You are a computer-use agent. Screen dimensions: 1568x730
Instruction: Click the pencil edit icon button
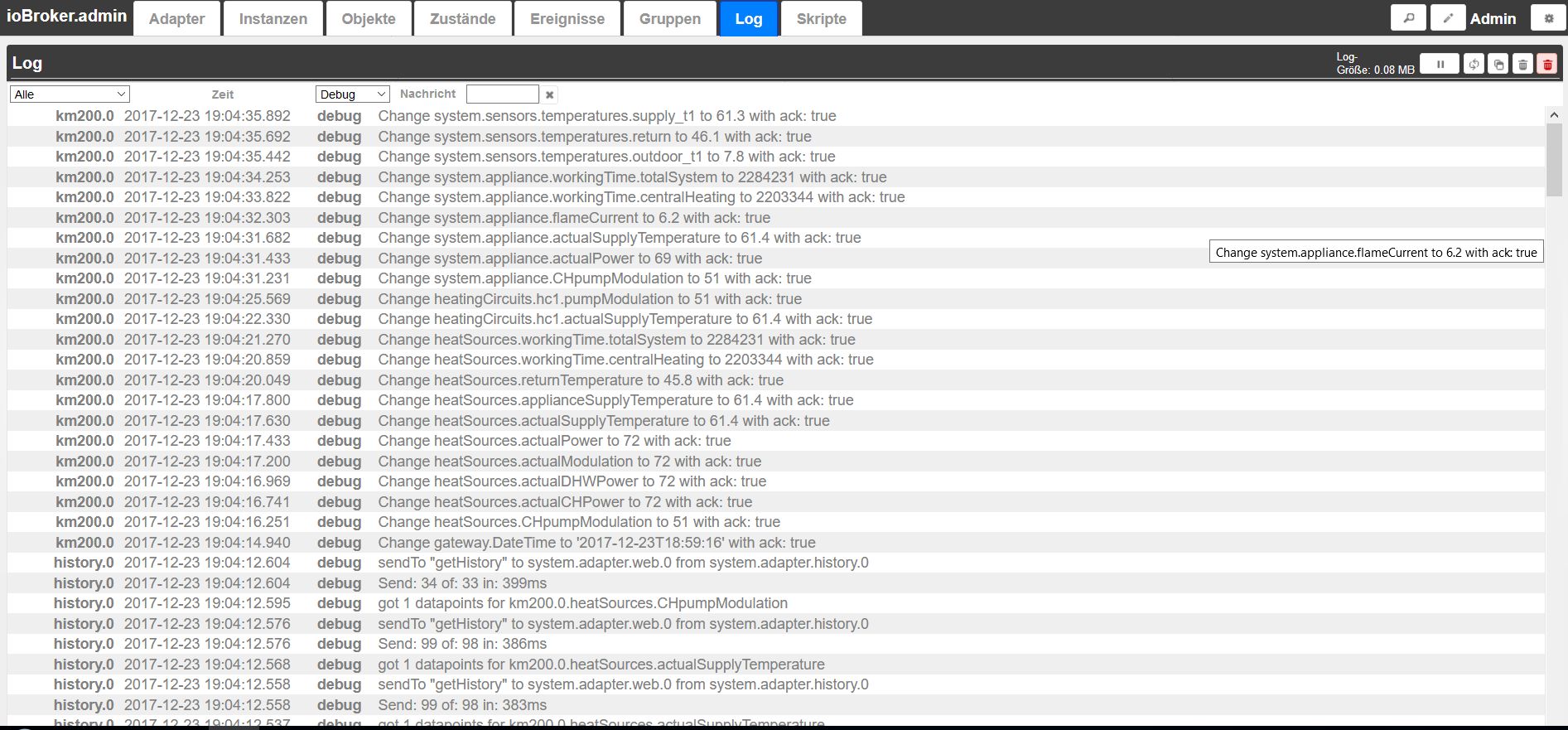[x=1448, y=17]
